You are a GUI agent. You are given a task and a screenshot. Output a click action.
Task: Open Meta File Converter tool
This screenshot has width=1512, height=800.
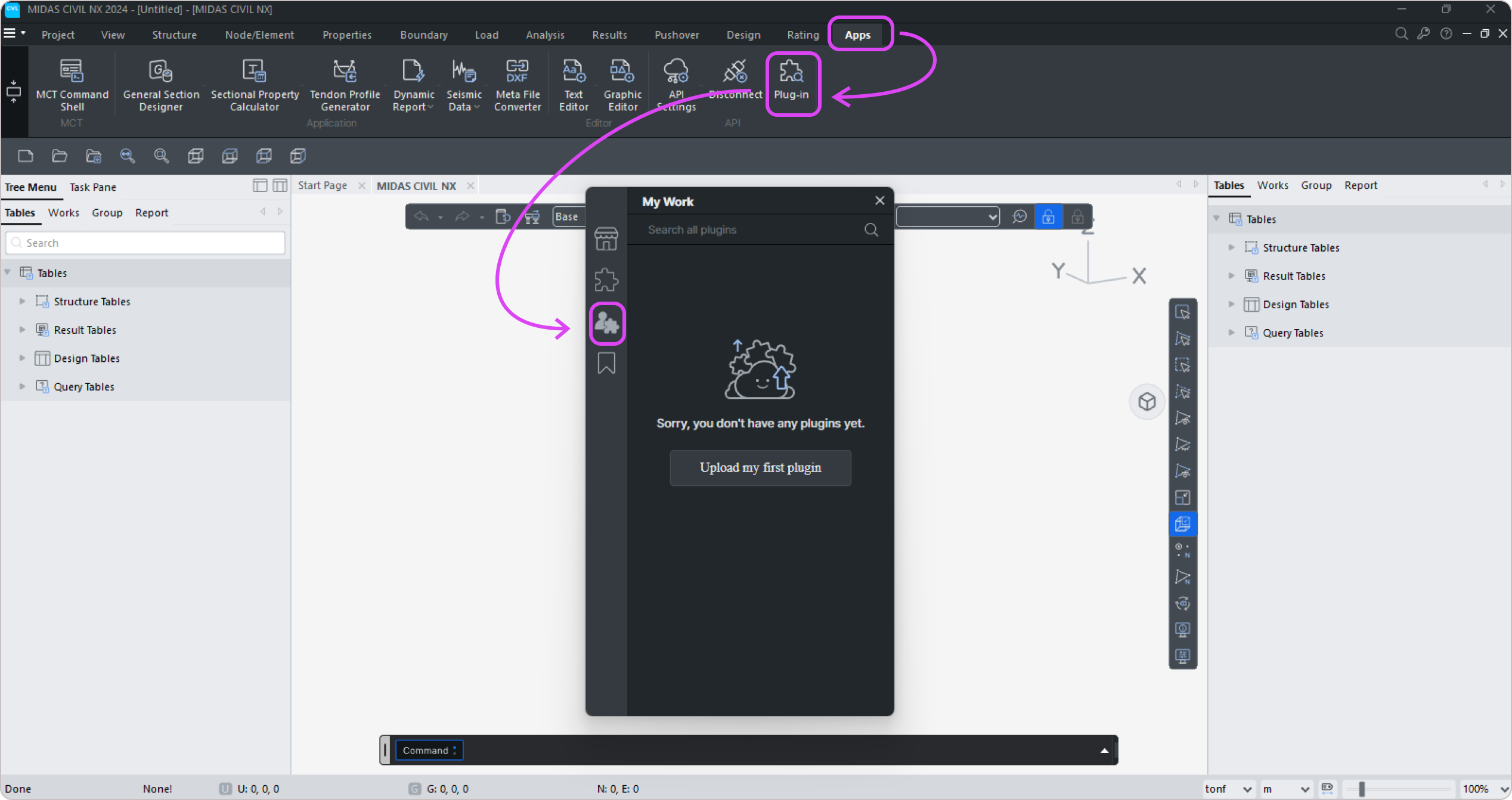518,85
